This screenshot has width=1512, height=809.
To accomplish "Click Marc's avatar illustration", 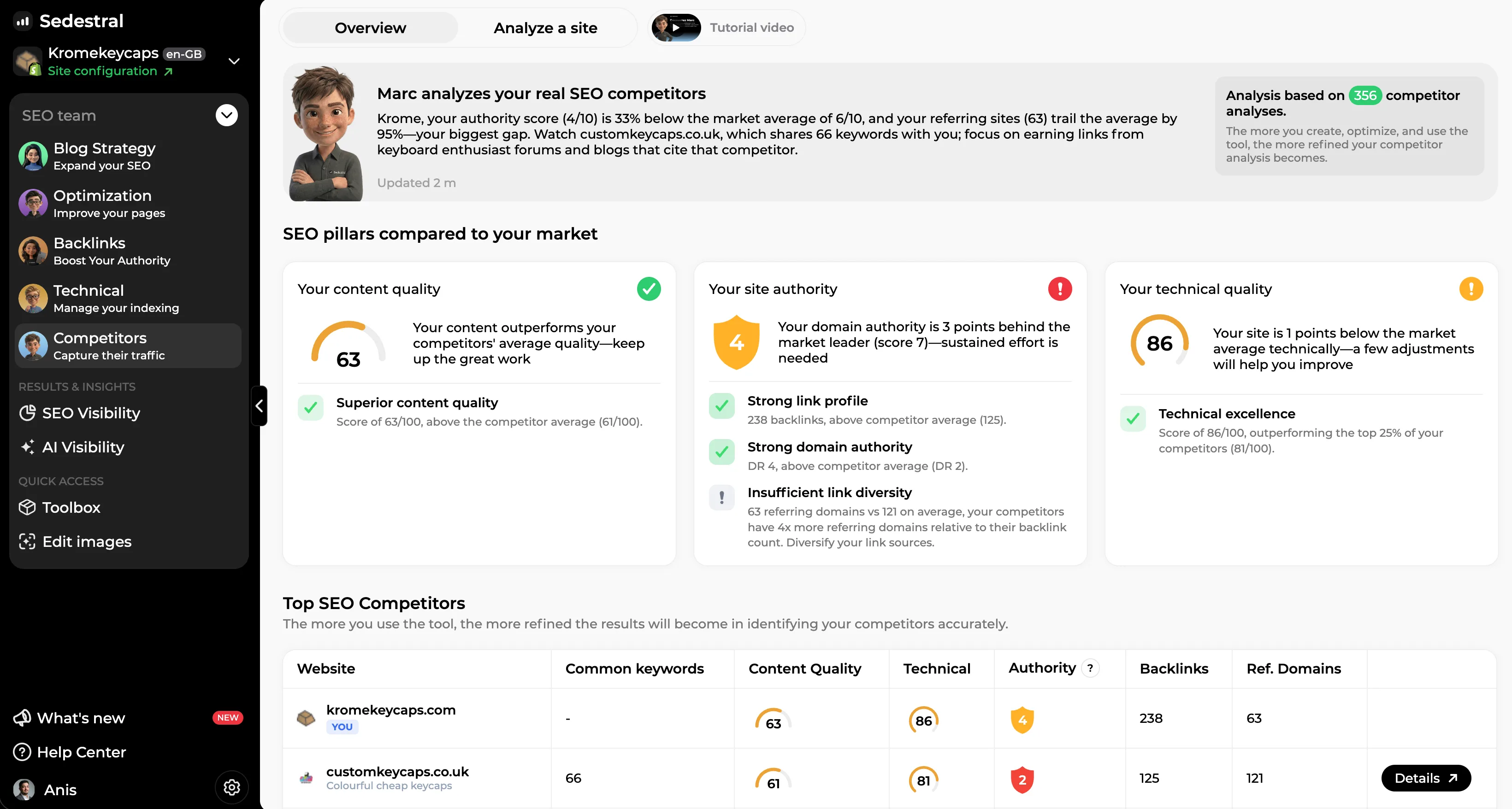I will (x=326, y=134).
